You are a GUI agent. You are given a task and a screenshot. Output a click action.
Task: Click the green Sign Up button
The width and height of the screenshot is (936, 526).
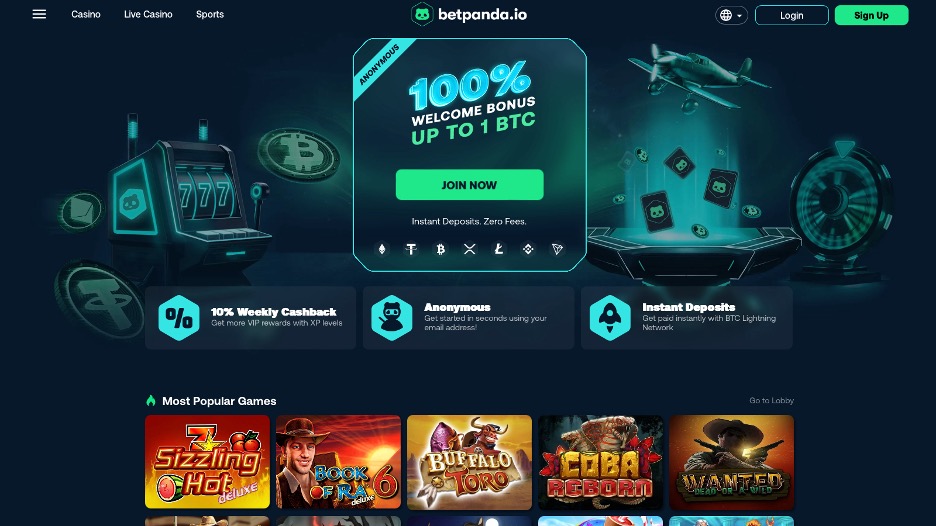click(x=872, y=15)
